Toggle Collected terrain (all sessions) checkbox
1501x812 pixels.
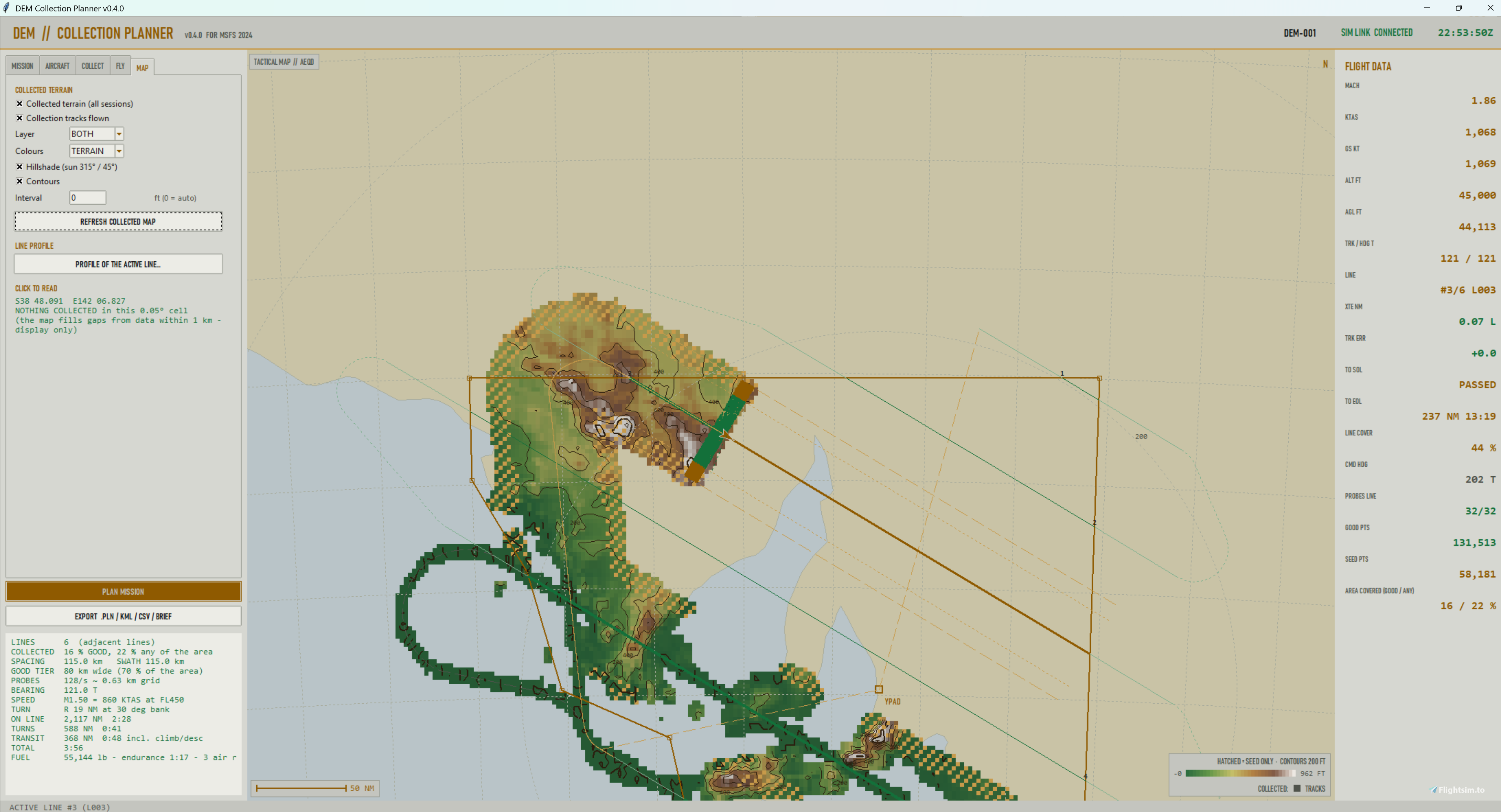pyautogui.click(x=19, y=104)
